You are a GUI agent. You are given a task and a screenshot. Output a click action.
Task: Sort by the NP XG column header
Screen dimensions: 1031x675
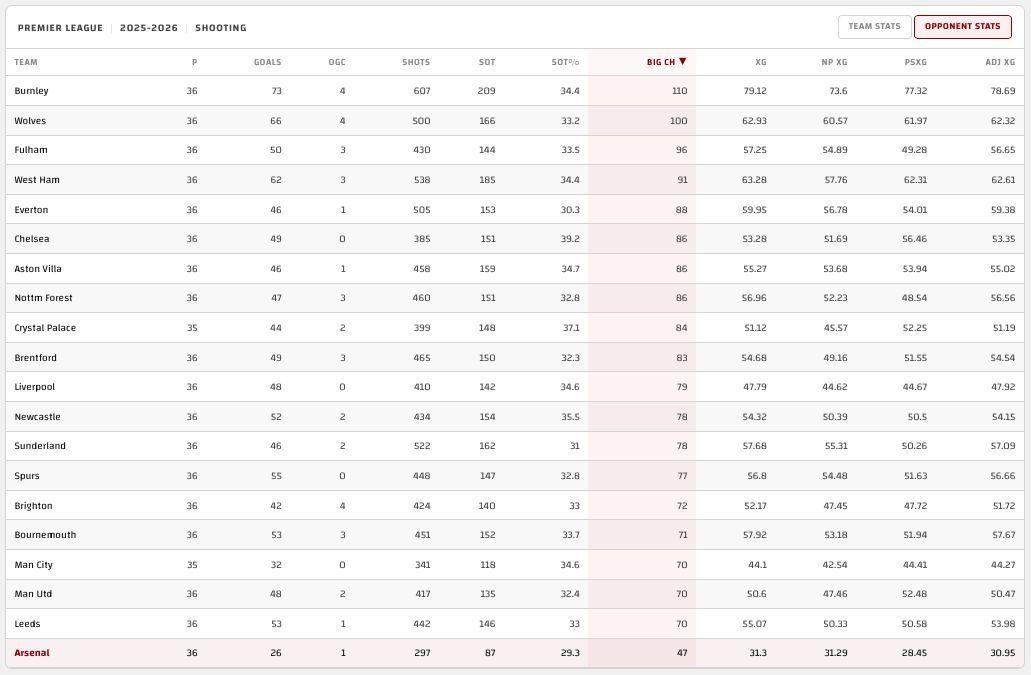(834, 62)
